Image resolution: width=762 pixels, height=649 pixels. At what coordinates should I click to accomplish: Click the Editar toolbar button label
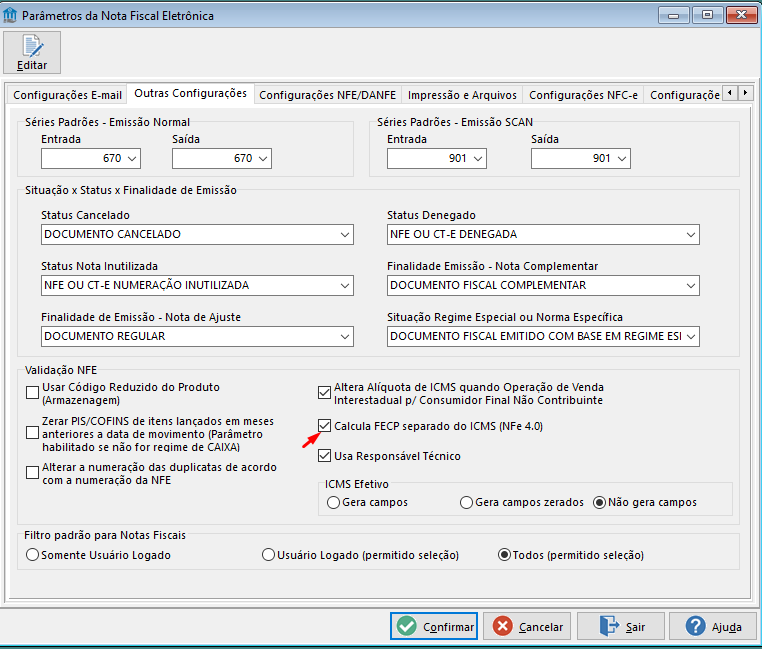click(x=32, y=65)
